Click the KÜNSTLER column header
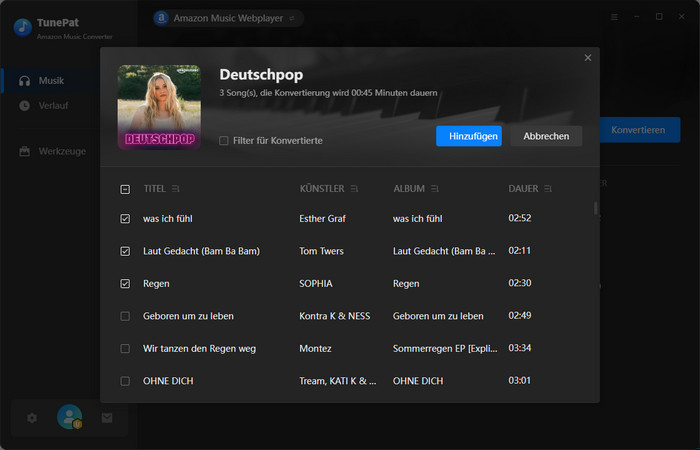Viewport: 700px width, 450px height. click(x=322, y=189)
